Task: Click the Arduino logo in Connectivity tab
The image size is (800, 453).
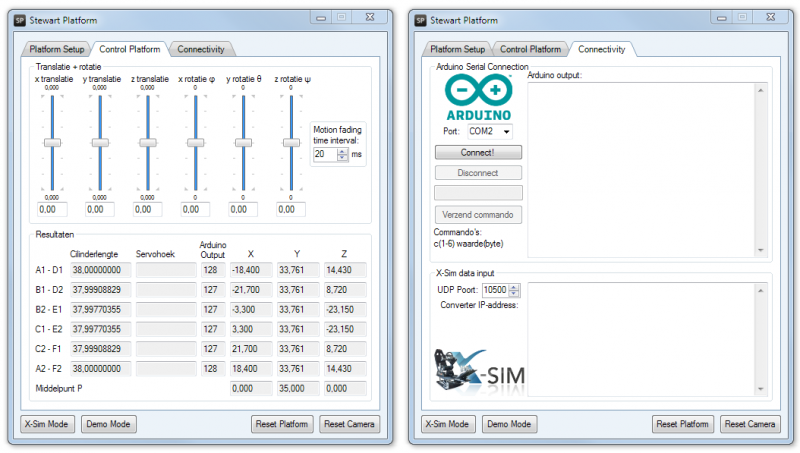Action: [478, 98]
